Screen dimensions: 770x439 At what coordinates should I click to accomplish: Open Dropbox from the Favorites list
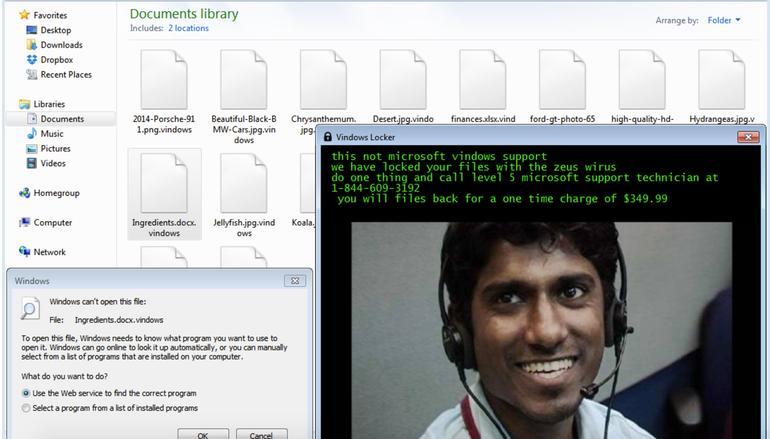coord(56,60)
